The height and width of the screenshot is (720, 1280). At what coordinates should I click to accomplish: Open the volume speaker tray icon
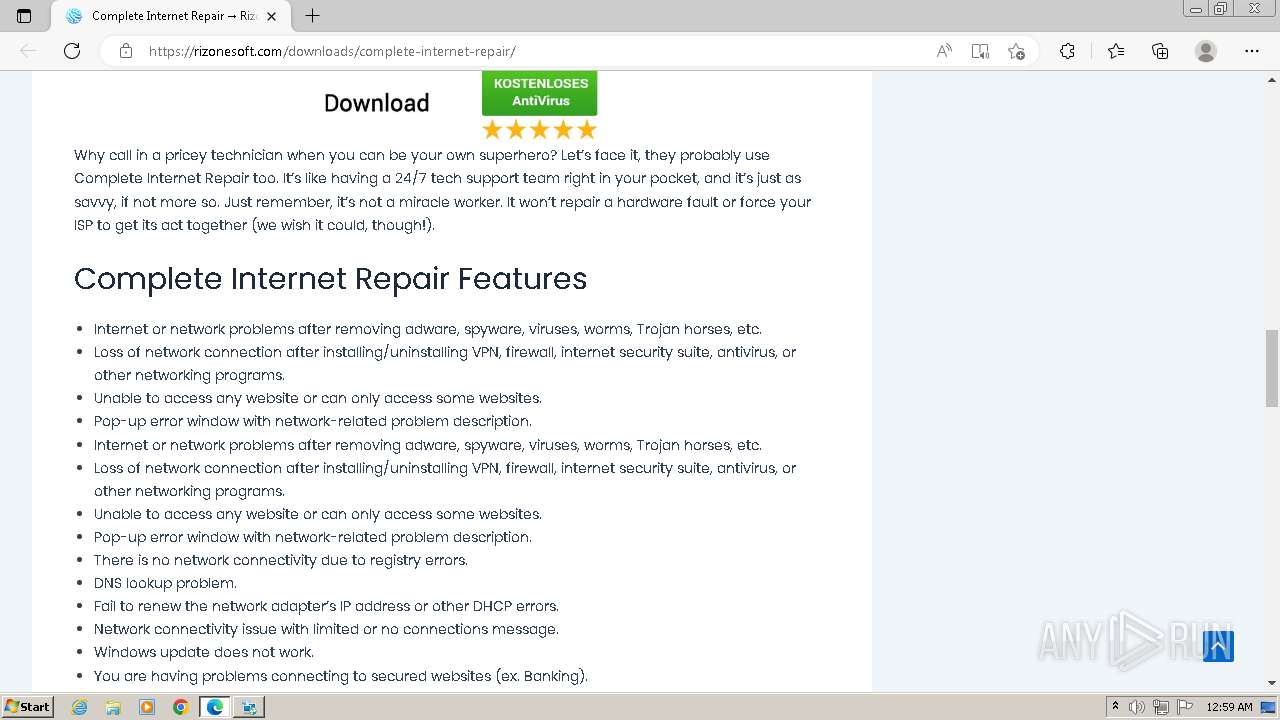click(1137, 707)
